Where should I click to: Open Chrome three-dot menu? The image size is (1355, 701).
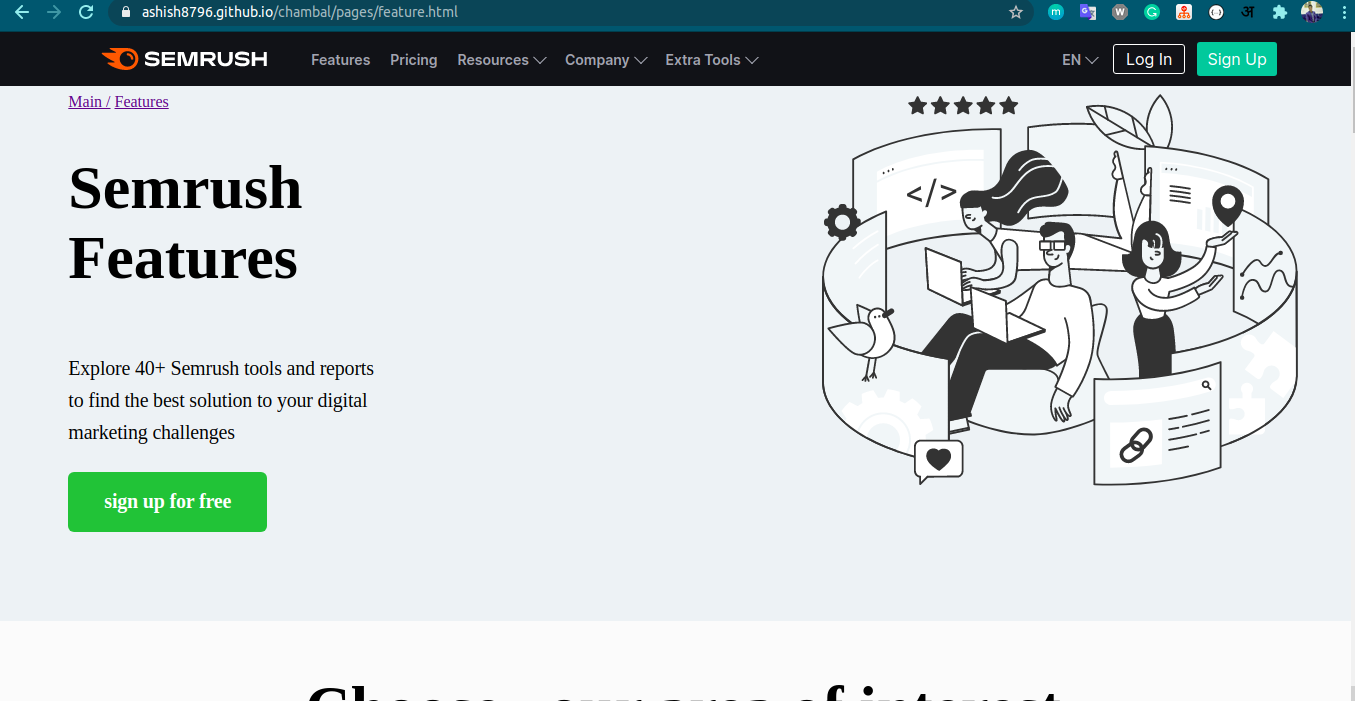1343,12
